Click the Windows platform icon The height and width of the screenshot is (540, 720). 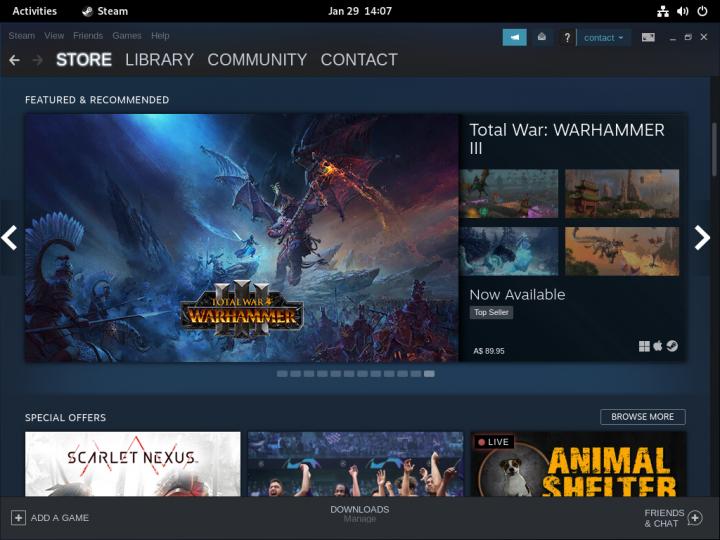click(x=644, y=346)
